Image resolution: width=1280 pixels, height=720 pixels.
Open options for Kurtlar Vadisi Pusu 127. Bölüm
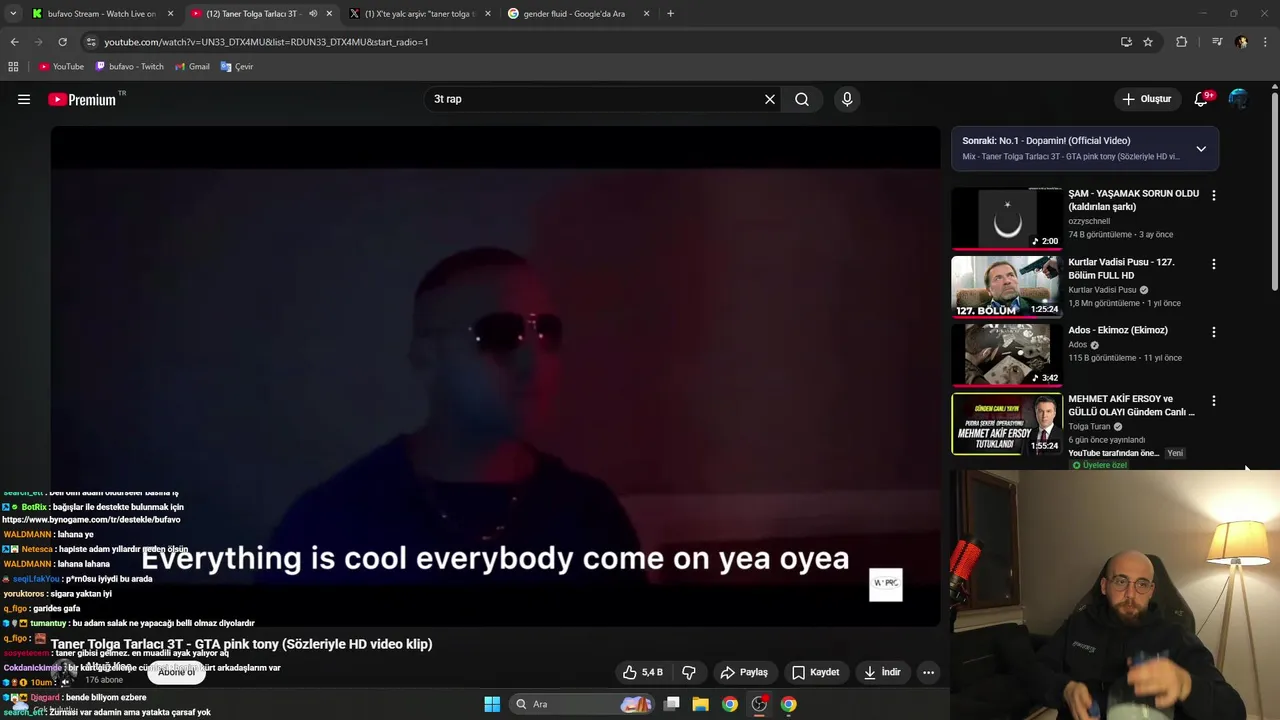(1214, 264)
